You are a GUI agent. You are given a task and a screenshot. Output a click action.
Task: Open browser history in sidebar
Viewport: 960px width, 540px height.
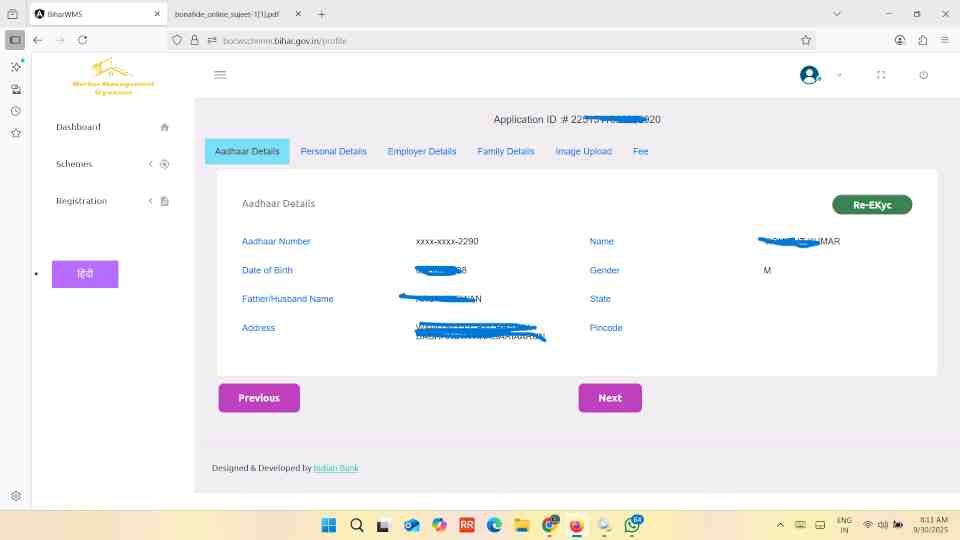click(16, 111)
